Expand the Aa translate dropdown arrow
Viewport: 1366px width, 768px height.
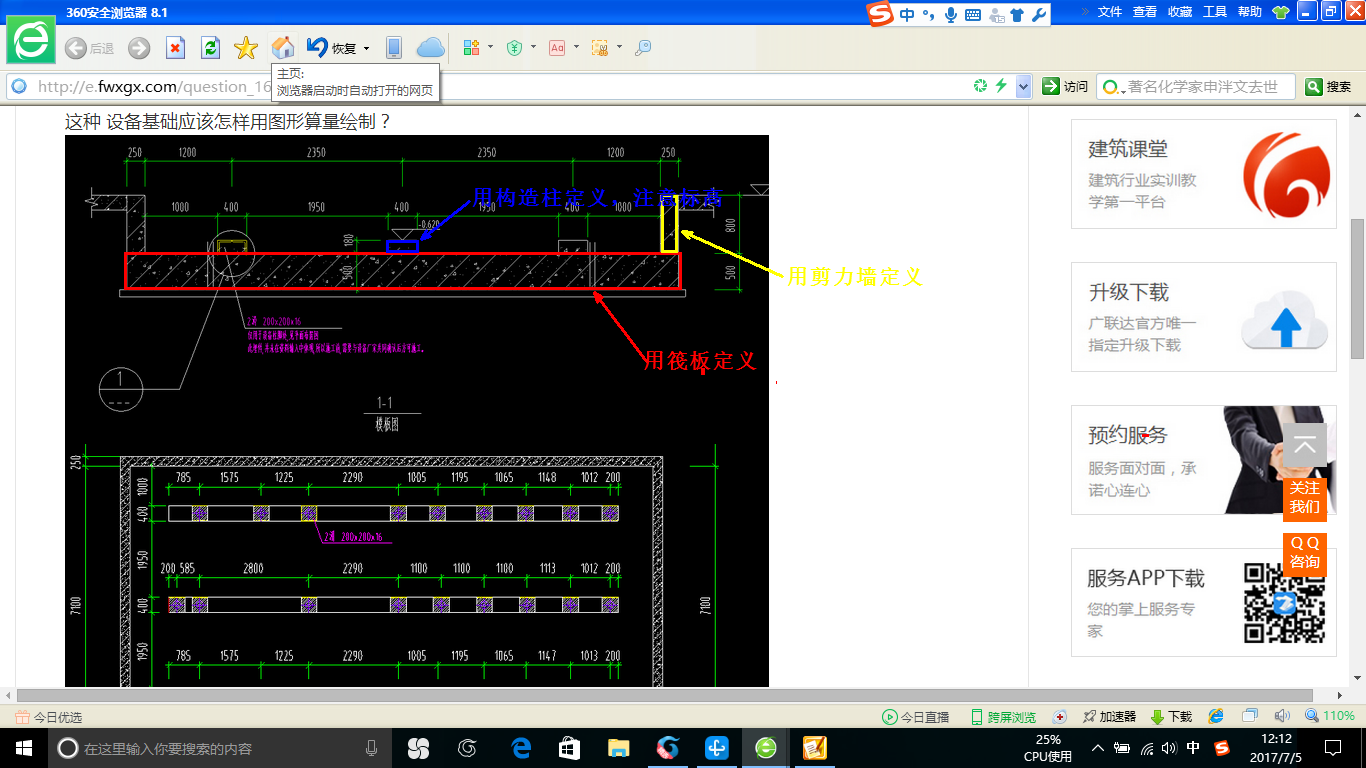[x=576, y=47]
